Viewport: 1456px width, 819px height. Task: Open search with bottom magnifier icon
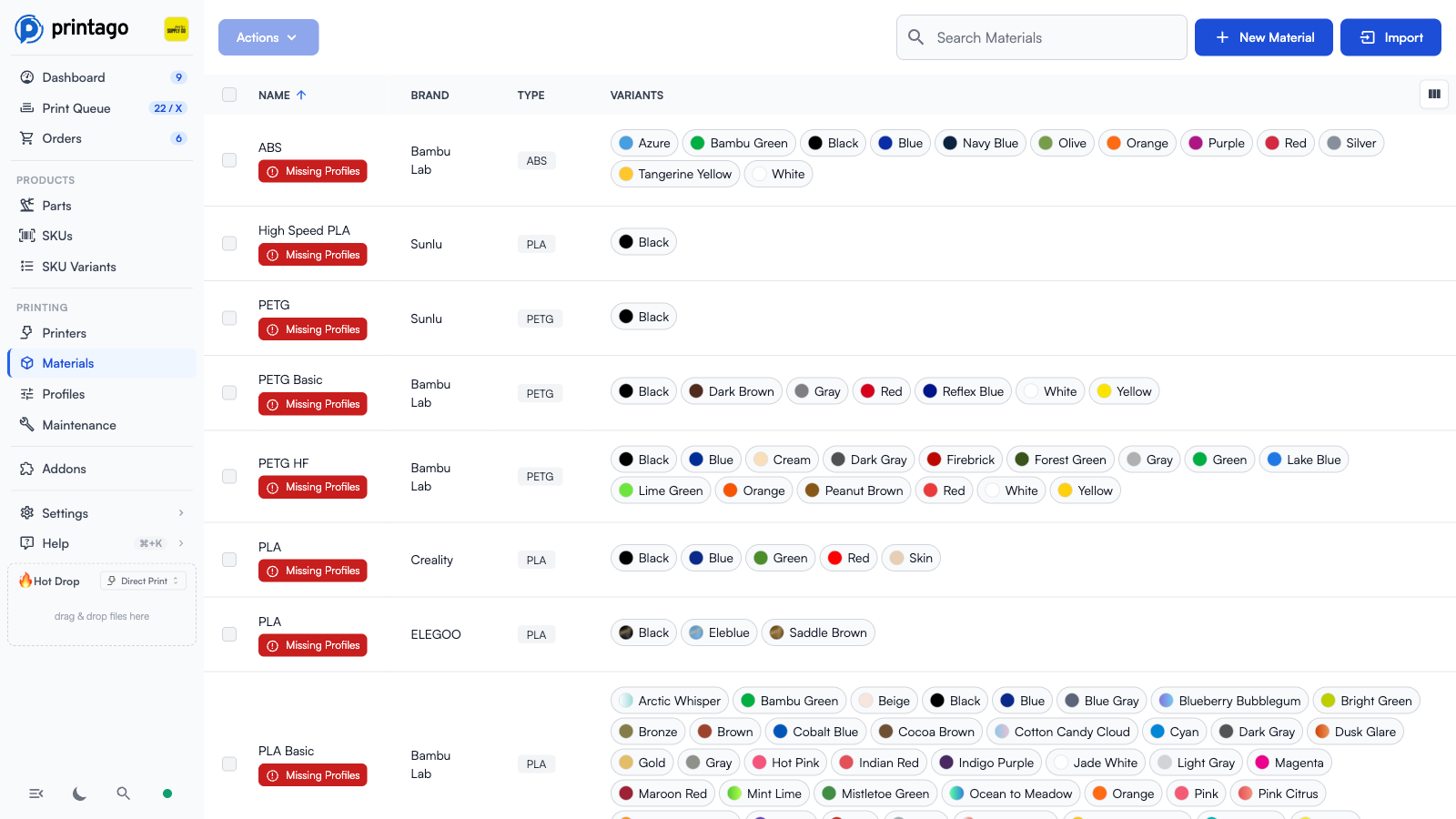[x=124, y=794]
